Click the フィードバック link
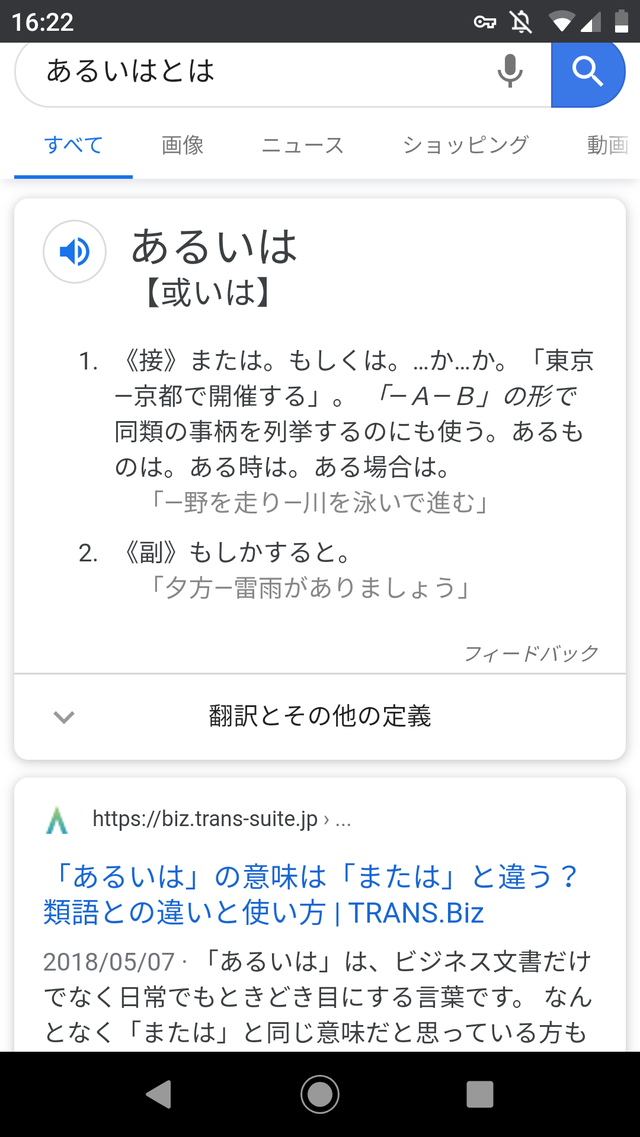Viewport: 640px width, 1137px height. (x=531, y=653)
